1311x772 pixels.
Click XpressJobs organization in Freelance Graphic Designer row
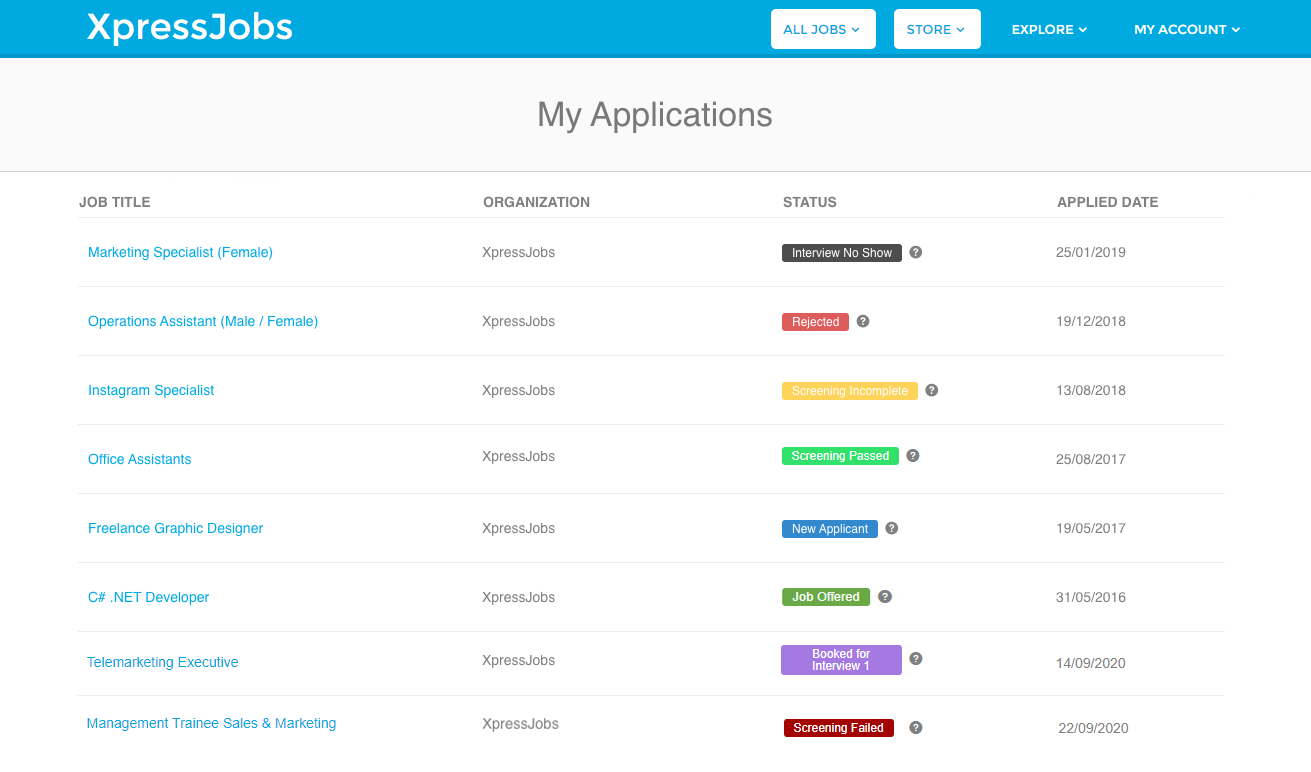518,528
